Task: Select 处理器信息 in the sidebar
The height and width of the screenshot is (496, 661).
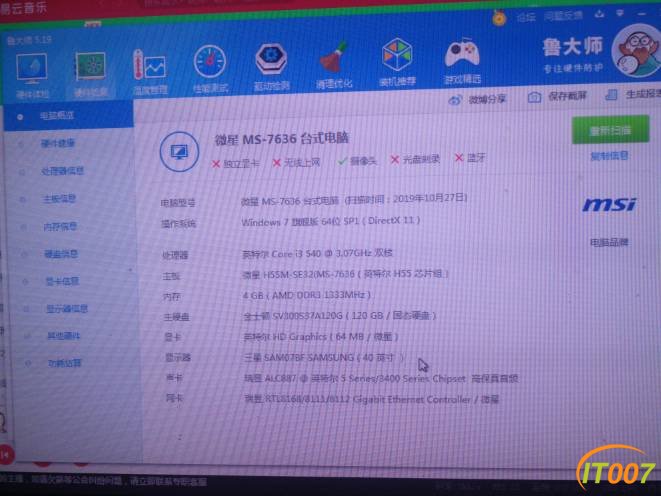Action: [x=62, y=171]
